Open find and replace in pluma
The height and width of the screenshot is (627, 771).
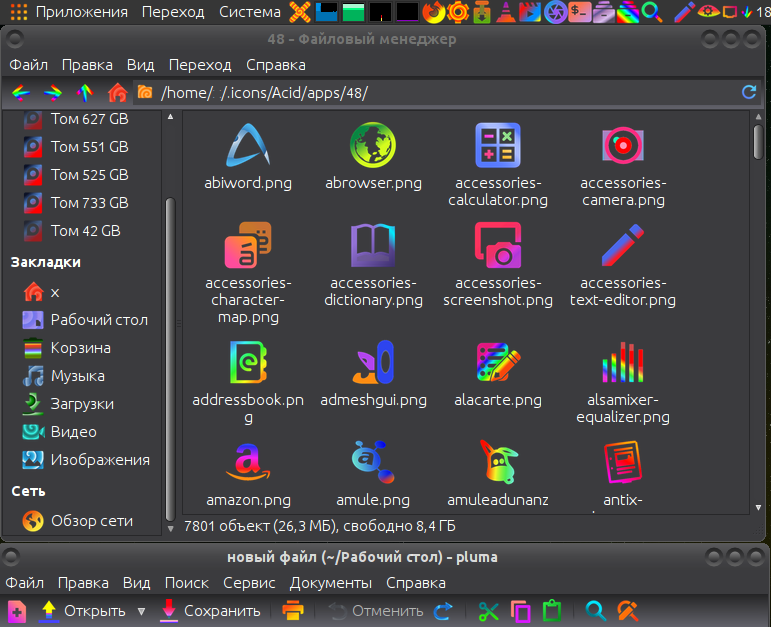click(x=628, y=611)
